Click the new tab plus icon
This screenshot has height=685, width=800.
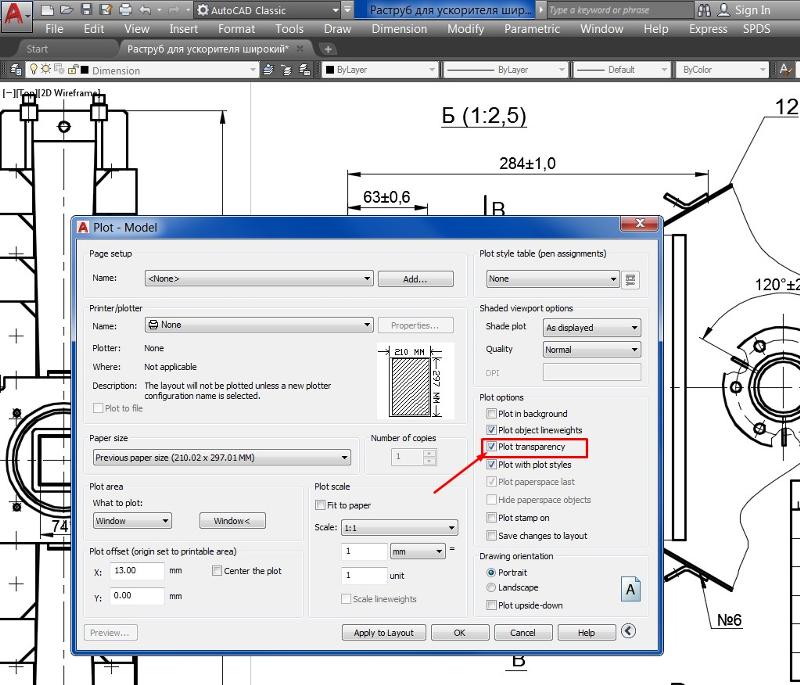(x=328, y=49)
